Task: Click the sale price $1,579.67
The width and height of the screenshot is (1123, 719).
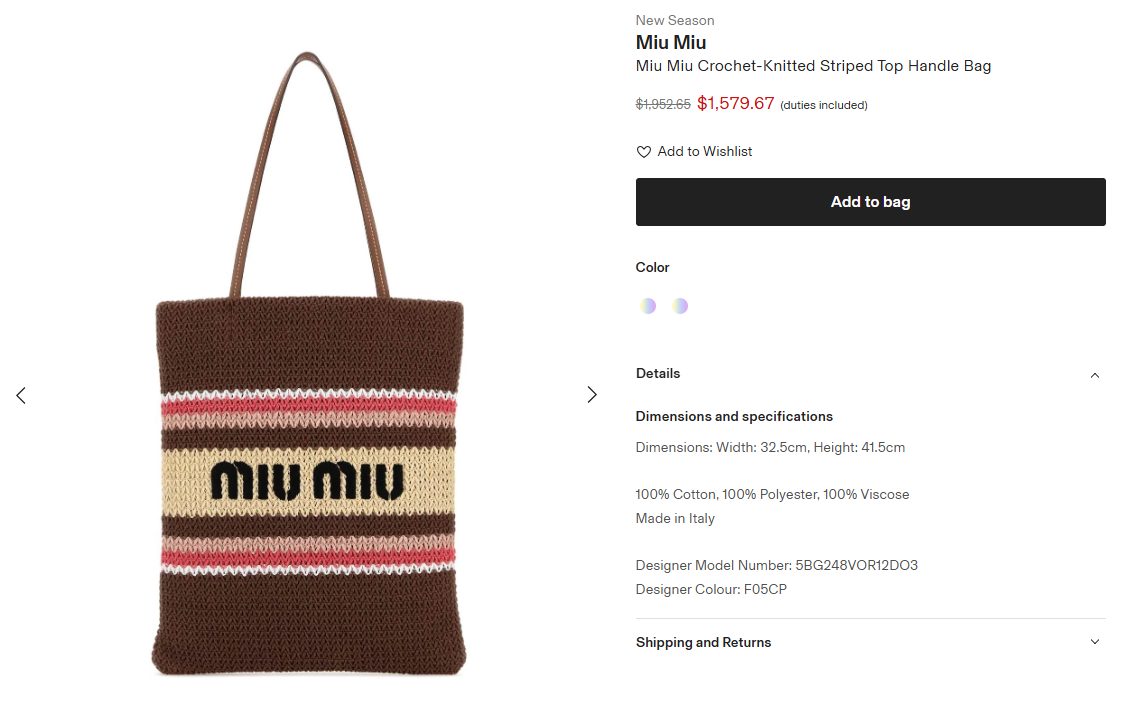Action: click(x=735, y=103)
